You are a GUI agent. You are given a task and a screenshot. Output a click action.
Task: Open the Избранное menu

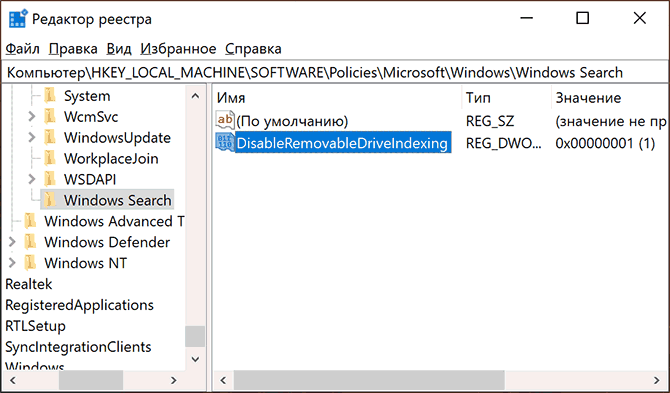point(178,49)
